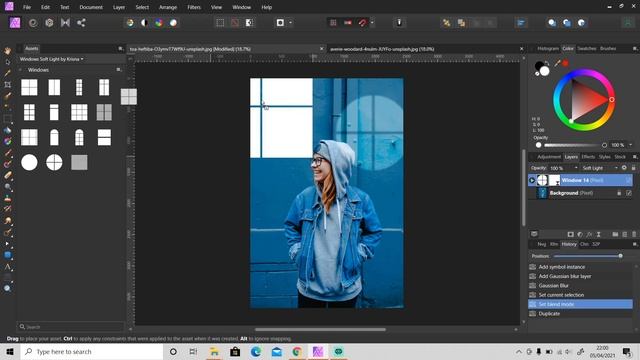Click the Adjustments icon below layers list
Screen dimensions: 640x360
coord(580,234)
